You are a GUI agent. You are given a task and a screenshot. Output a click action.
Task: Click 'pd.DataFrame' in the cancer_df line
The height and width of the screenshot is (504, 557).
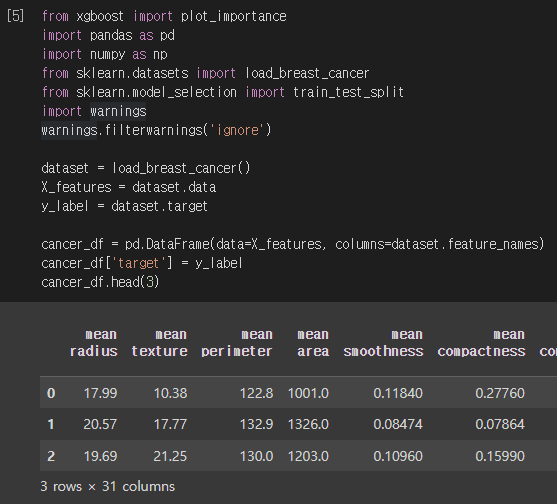pos(167,244)
